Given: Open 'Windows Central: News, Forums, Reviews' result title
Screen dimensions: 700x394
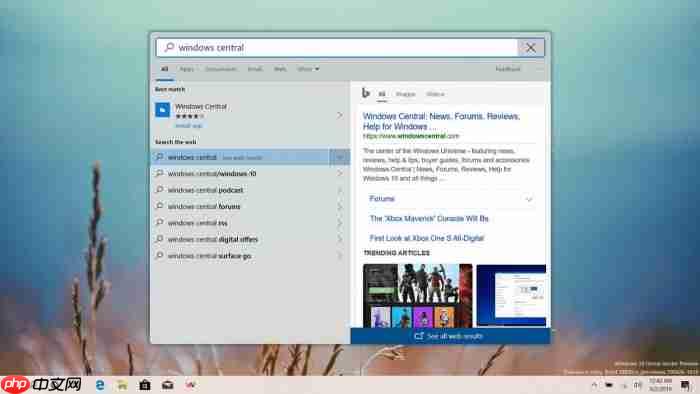Looking at the screenshot, I should pyautogui.click(x=441, y=121).
